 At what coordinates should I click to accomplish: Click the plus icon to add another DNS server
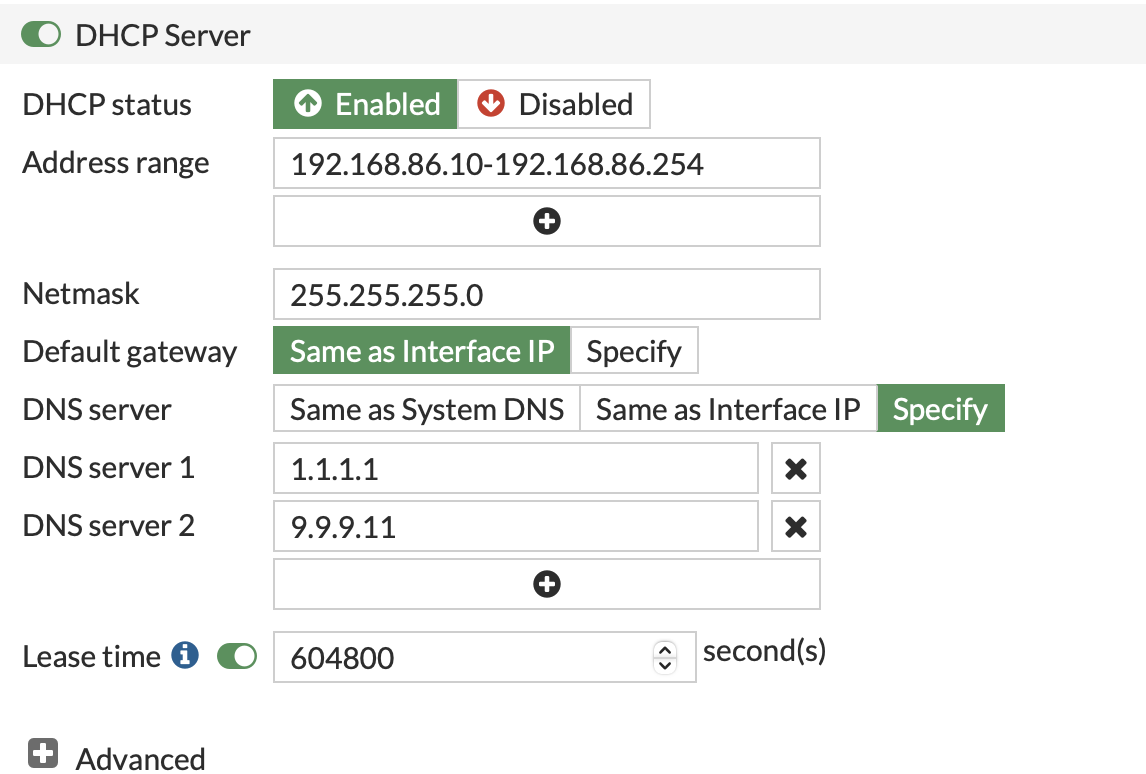[x=546, y=583]
